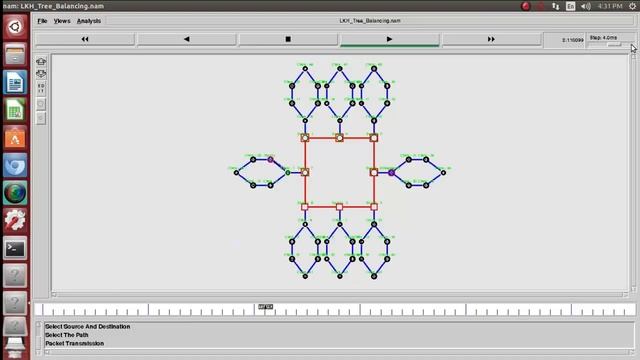The height and width of the screenshot is (360, 640).
Task: Stop the animation playback
Action: tap(288, 39)
